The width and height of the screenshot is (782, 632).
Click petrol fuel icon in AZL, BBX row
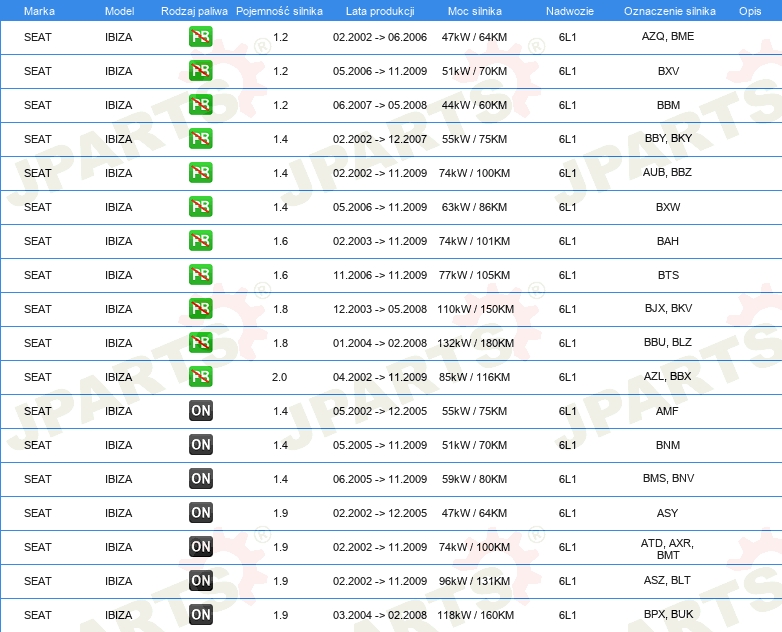[200, 377]
